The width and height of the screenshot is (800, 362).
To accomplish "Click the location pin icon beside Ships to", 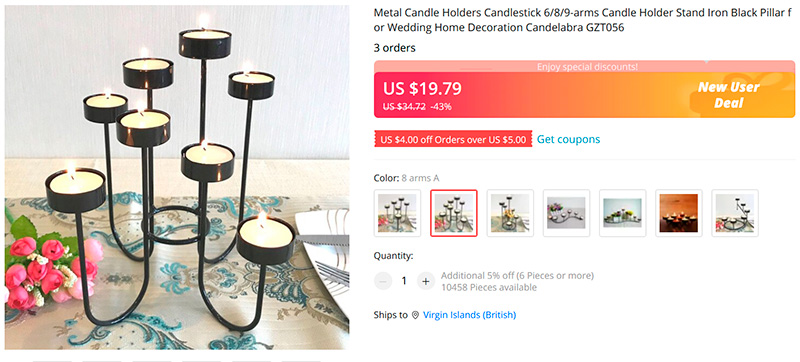I will click(415, 315).
